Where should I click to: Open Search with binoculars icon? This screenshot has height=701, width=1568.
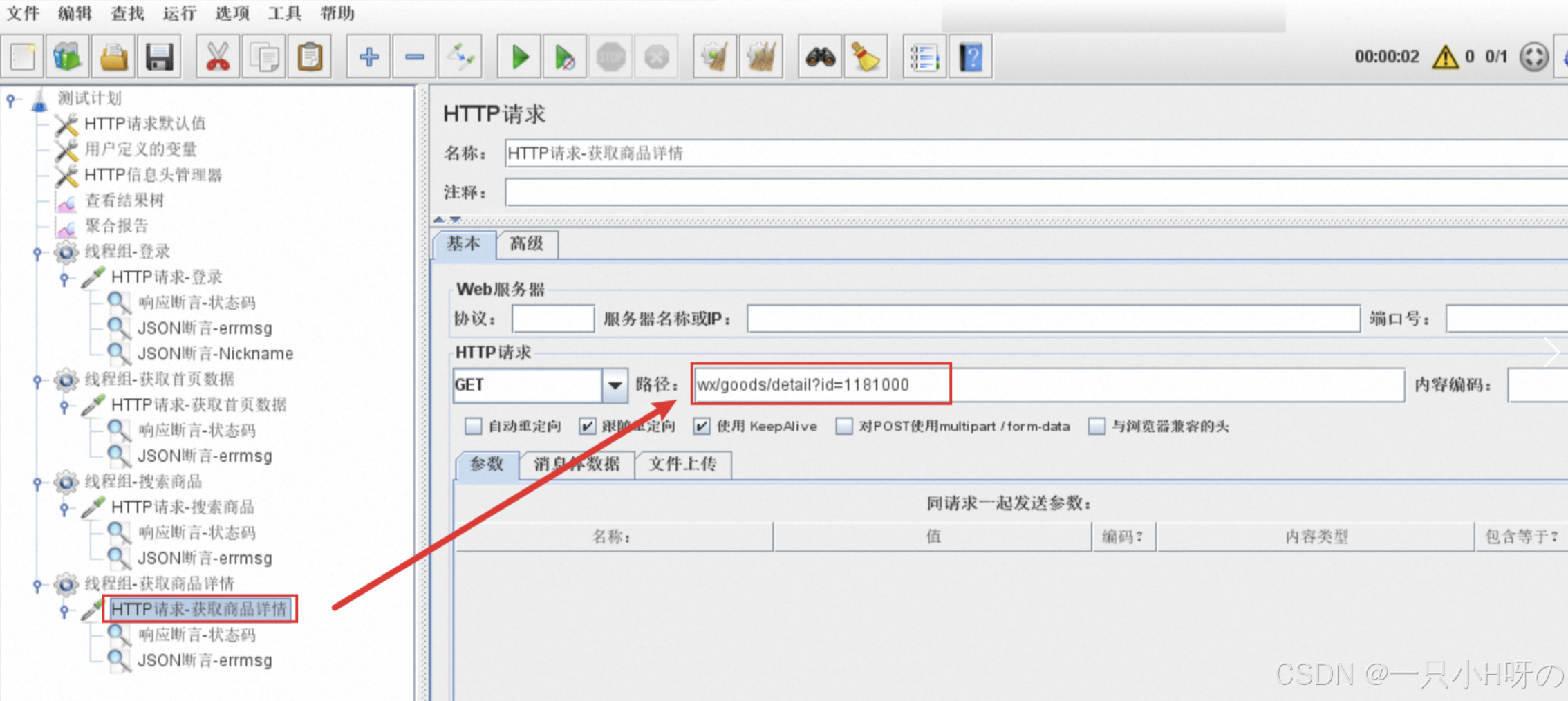[x=820, y=56]
